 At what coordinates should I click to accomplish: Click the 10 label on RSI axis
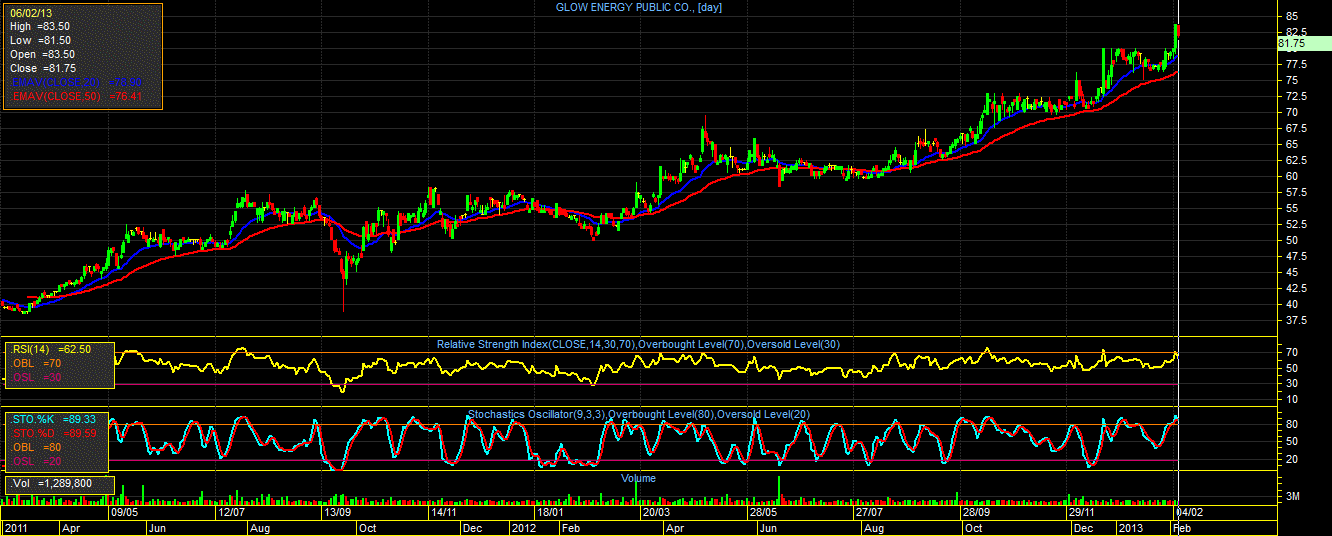(1291, 399)
